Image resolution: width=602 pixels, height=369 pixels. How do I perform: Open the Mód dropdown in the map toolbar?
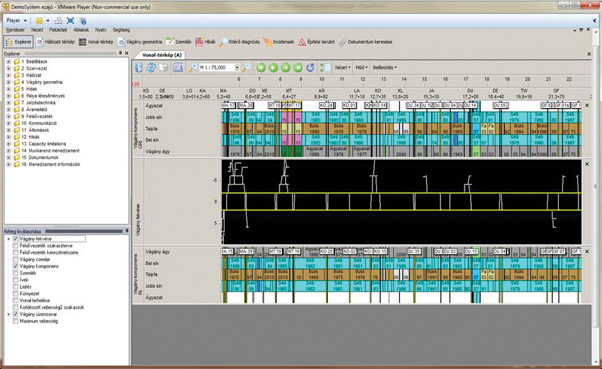click(x=361, y=68)
